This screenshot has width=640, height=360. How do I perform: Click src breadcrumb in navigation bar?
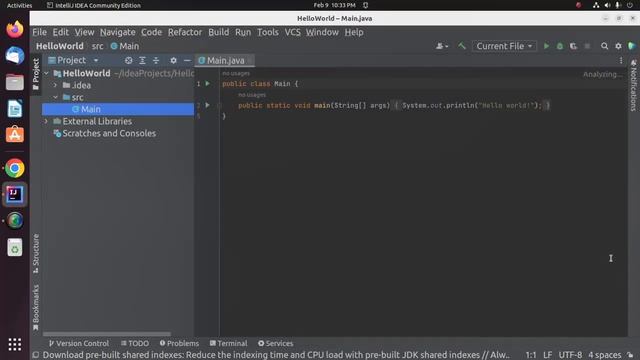tap(98, 46)
